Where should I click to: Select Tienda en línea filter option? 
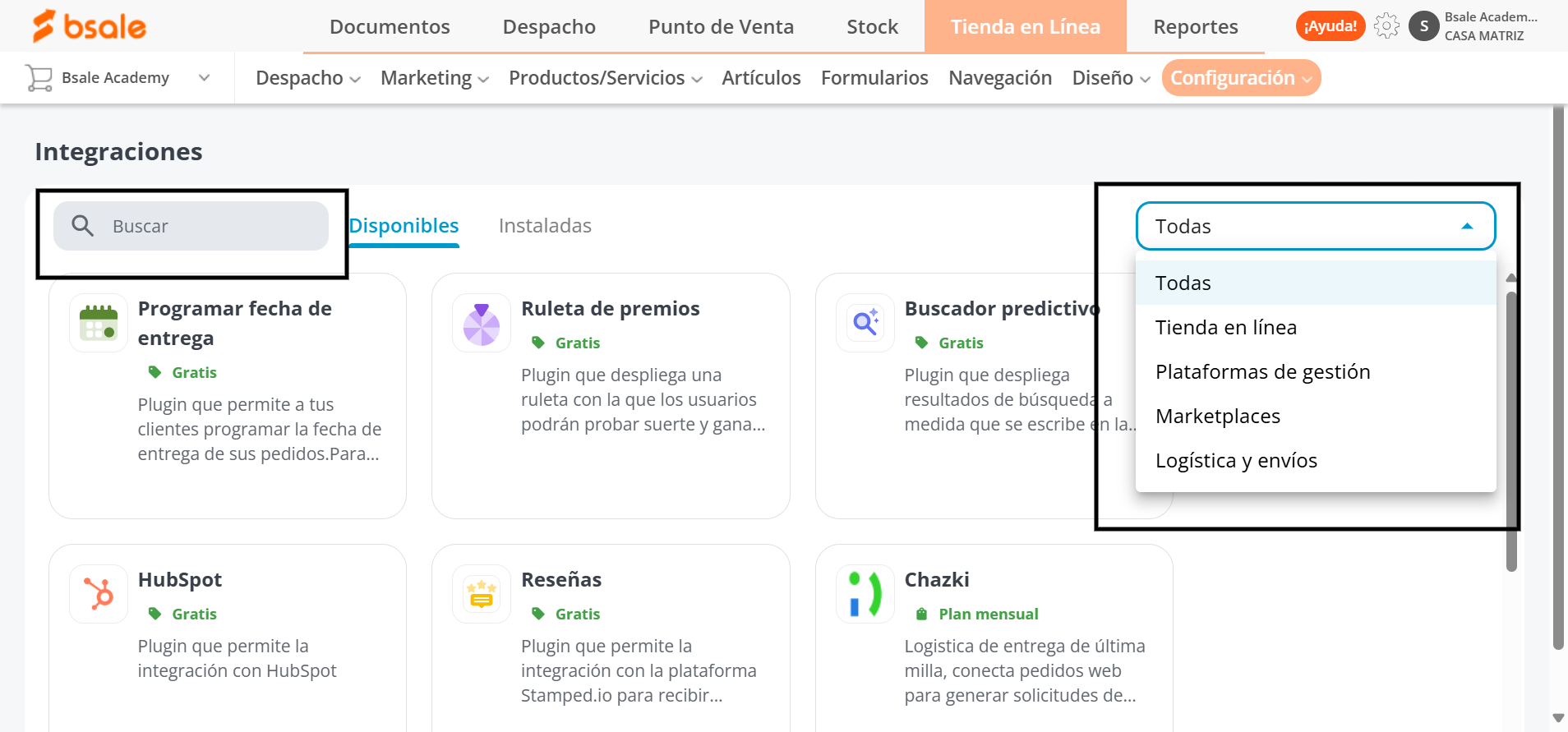[x=1315, y=327]
